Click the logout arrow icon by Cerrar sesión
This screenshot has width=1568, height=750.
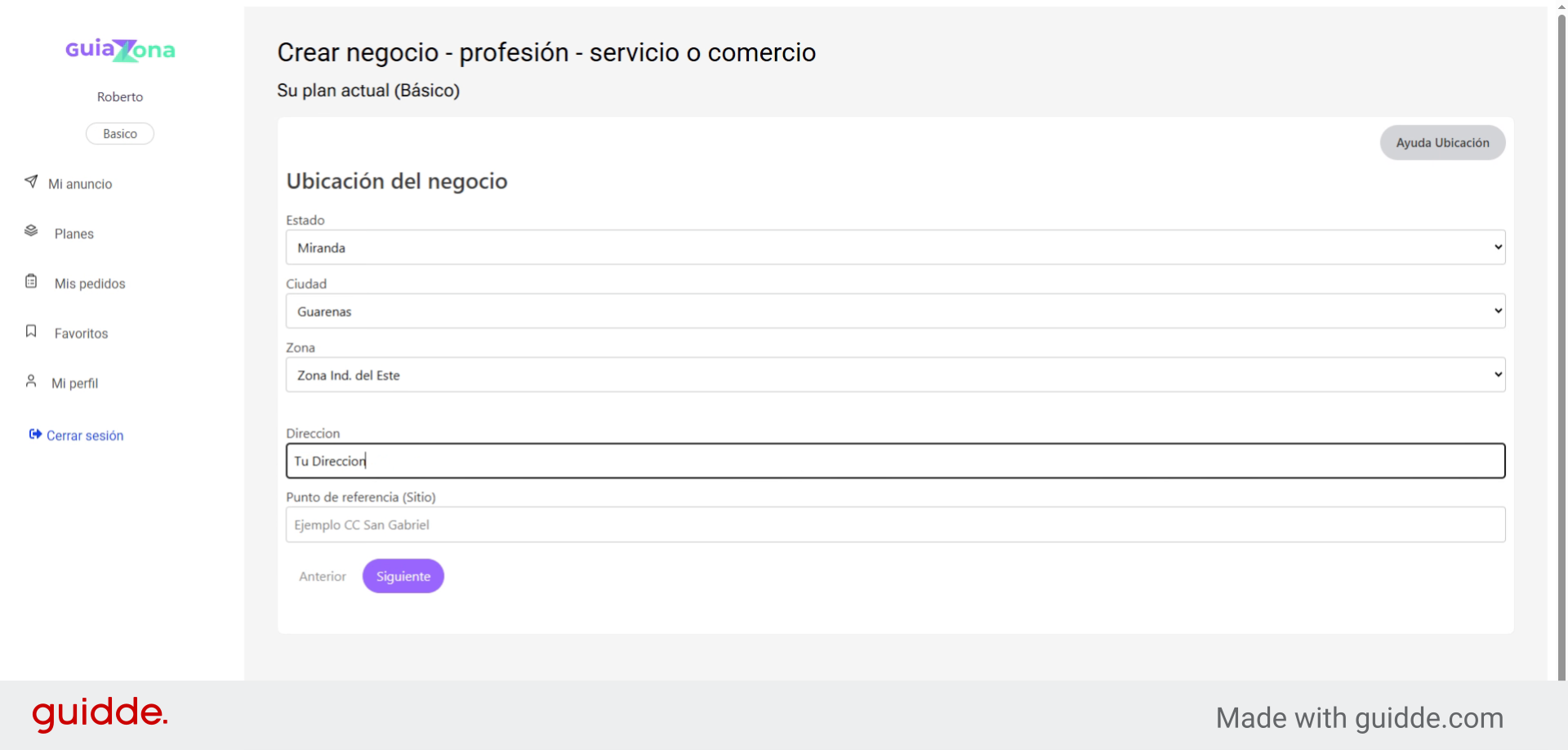35,434
